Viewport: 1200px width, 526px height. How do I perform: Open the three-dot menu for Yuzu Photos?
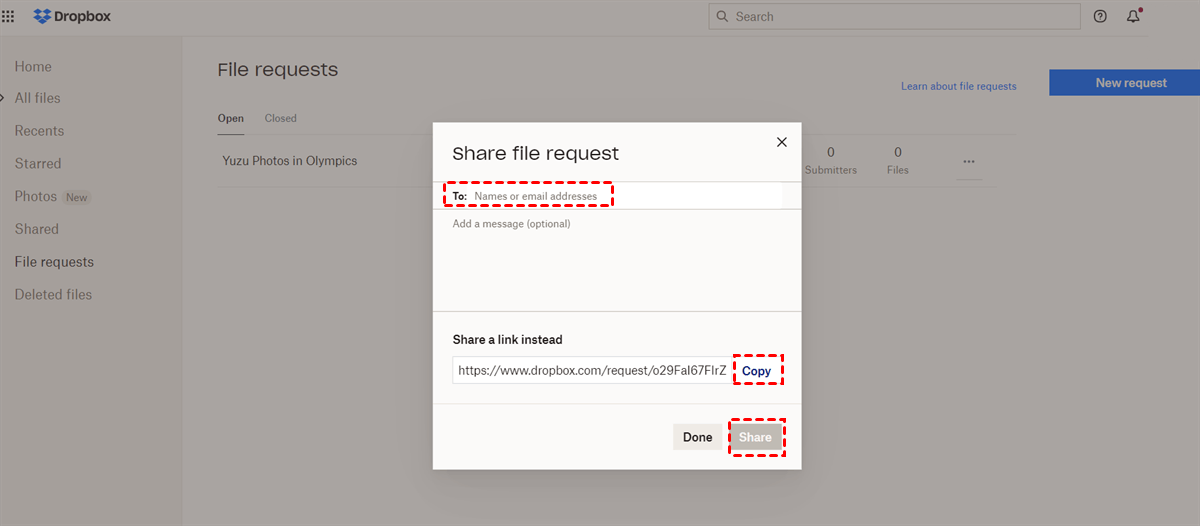tap(969, 161)
